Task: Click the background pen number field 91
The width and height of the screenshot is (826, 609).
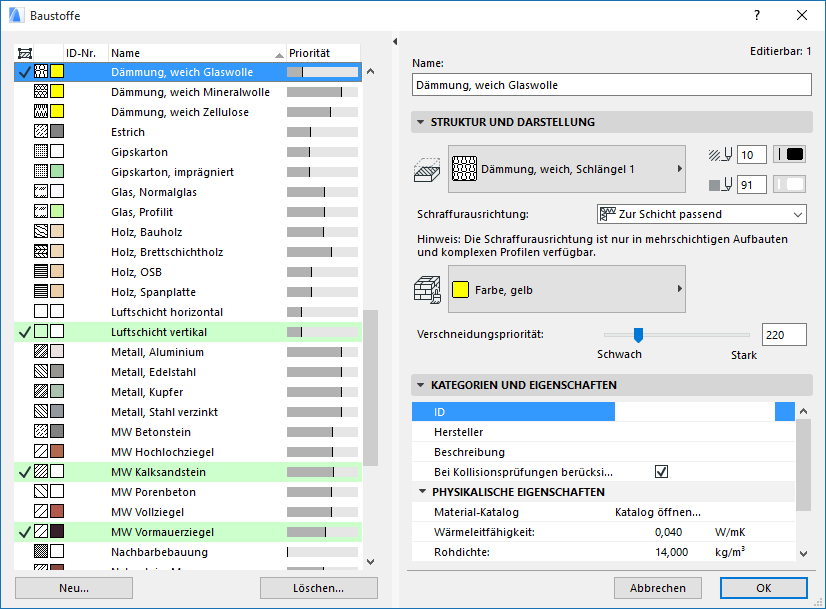Action: click(x=751, y=185)
